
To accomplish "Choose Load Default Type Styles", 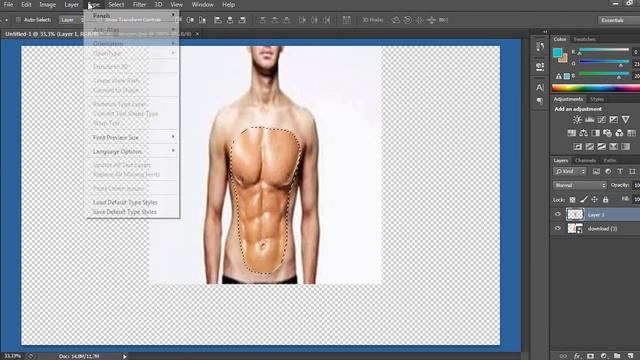I will (125, 202).
